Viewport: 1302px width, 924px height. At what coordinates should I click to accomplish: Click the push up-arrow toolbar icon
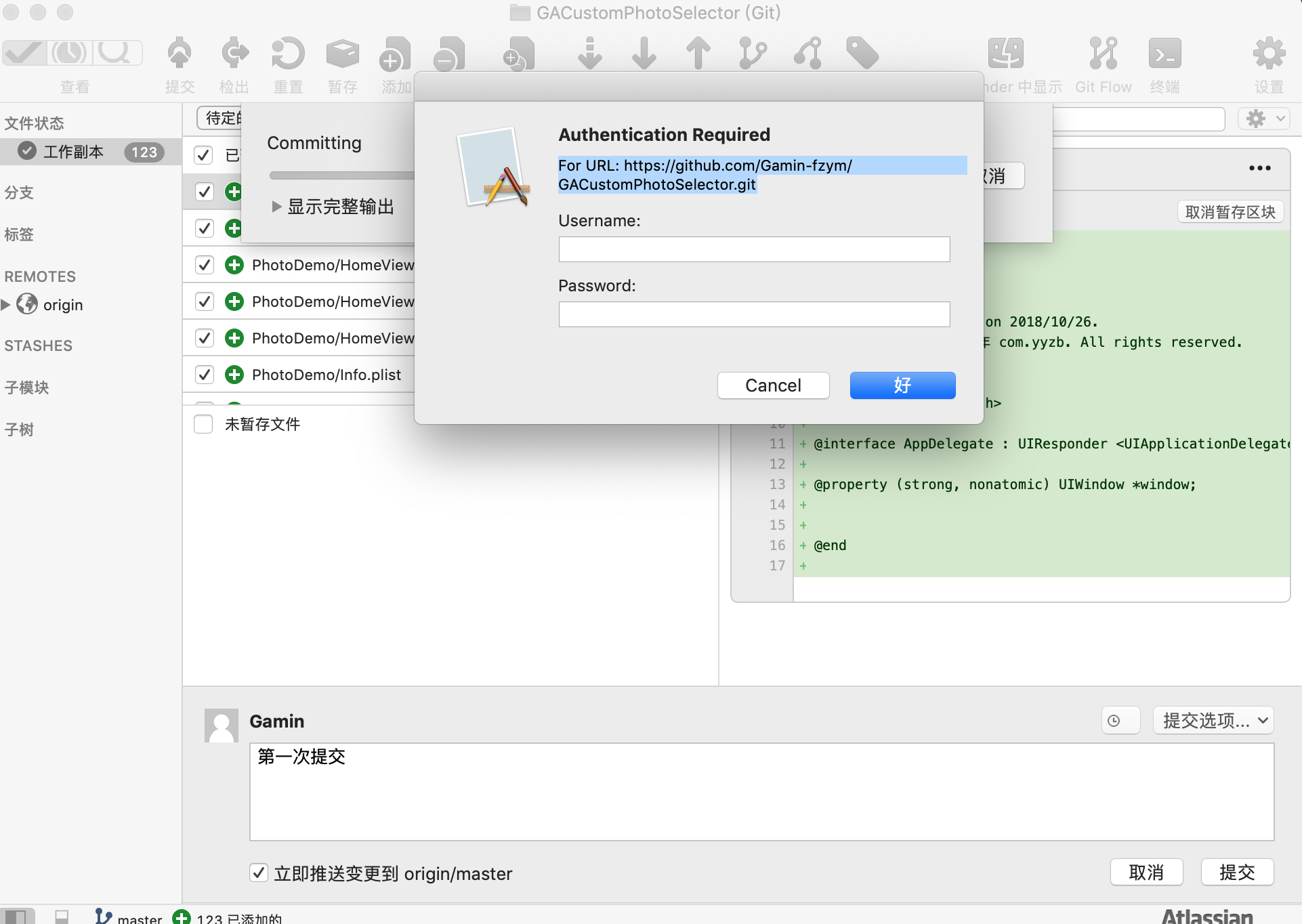698,54
